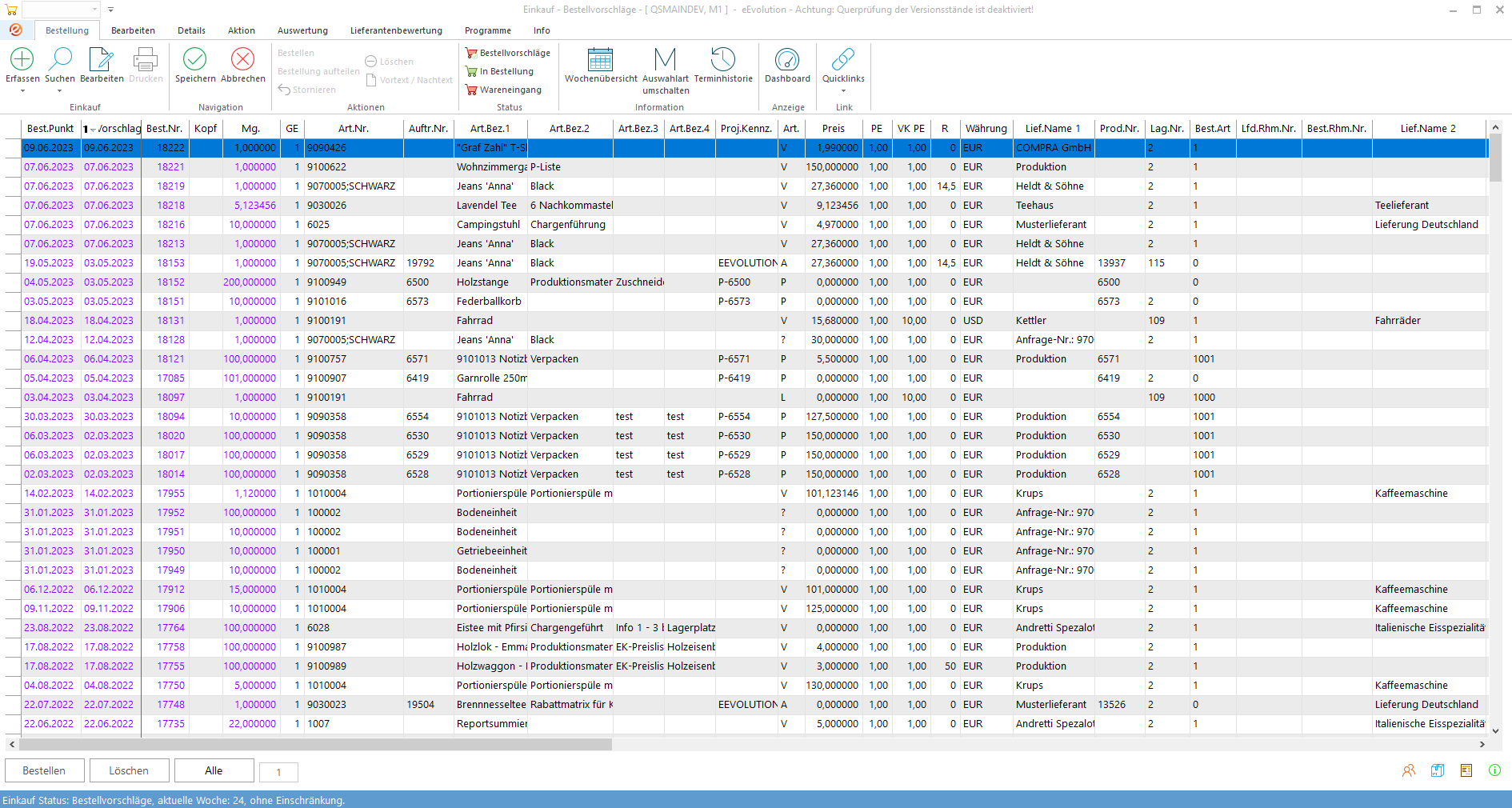Viewport: 1512px width, 808px height.
Task: Click Auswahlart umschalten icon
Action: point(665,59)
